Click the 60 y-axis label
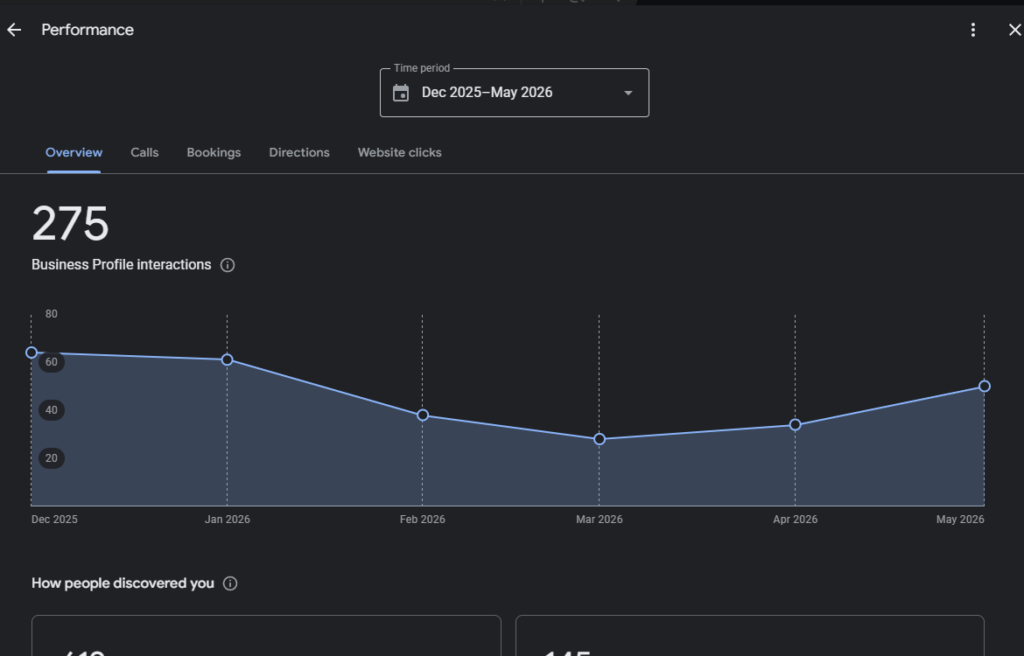Screen dimensions: 1024x656 [x=52, y=362]
